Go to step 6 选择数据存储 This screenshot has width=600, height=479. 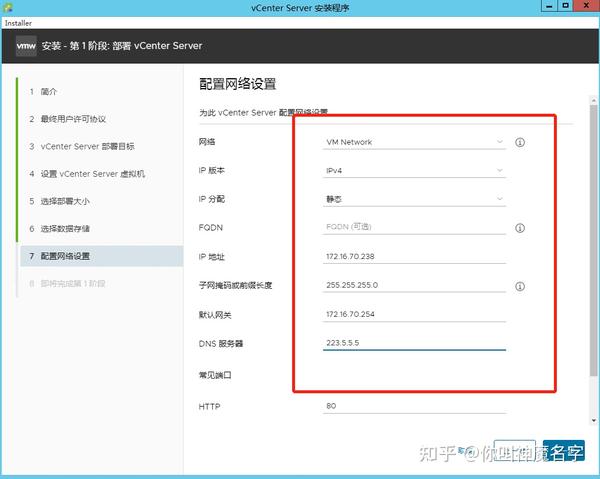(x=60, y=229)
